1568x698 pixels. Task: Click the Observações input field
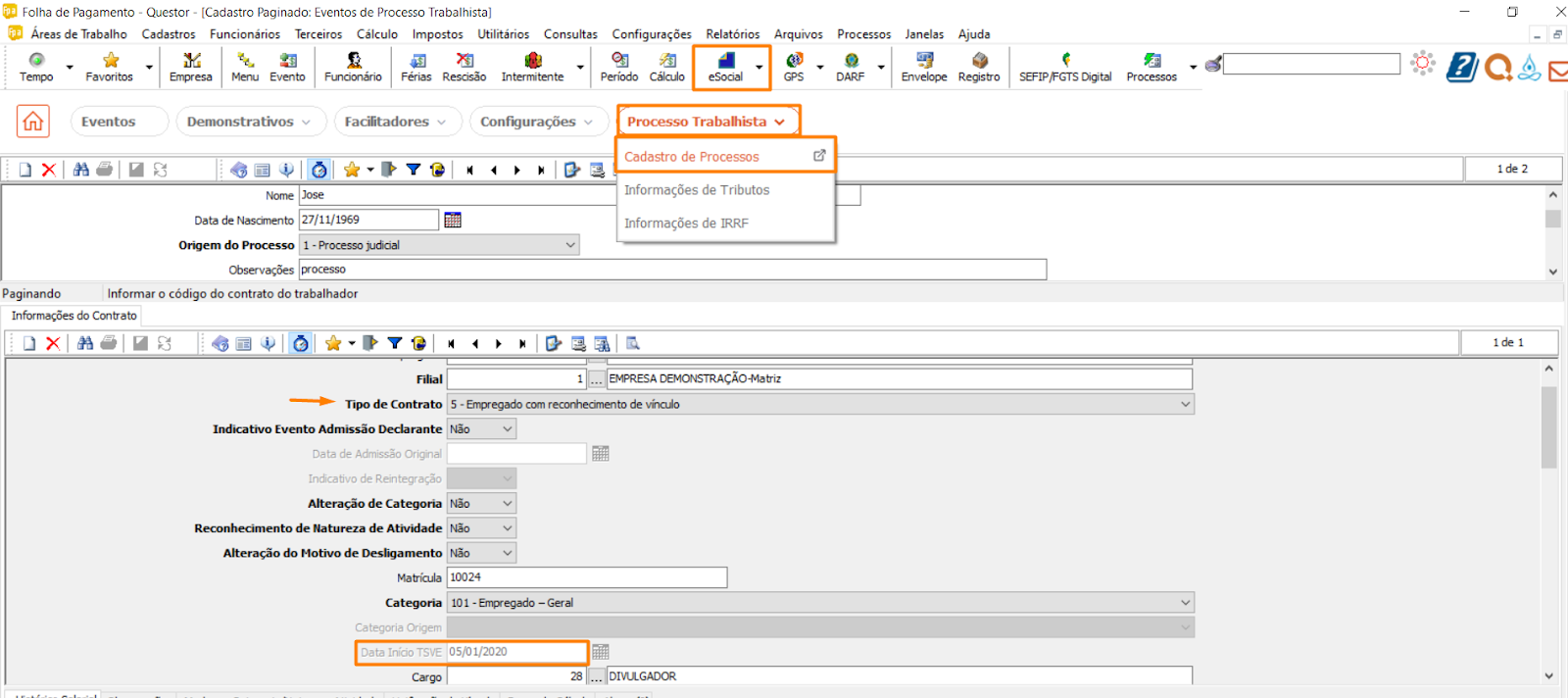pyautogui.click(x=672, y=270)
